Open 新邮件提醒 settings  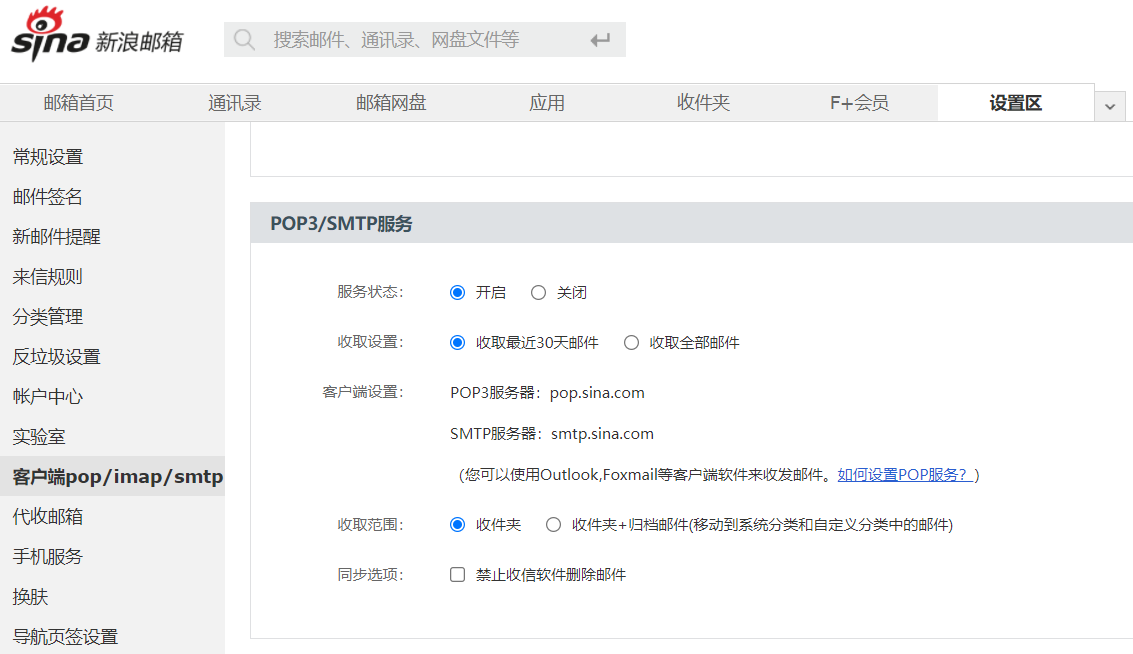56,237
